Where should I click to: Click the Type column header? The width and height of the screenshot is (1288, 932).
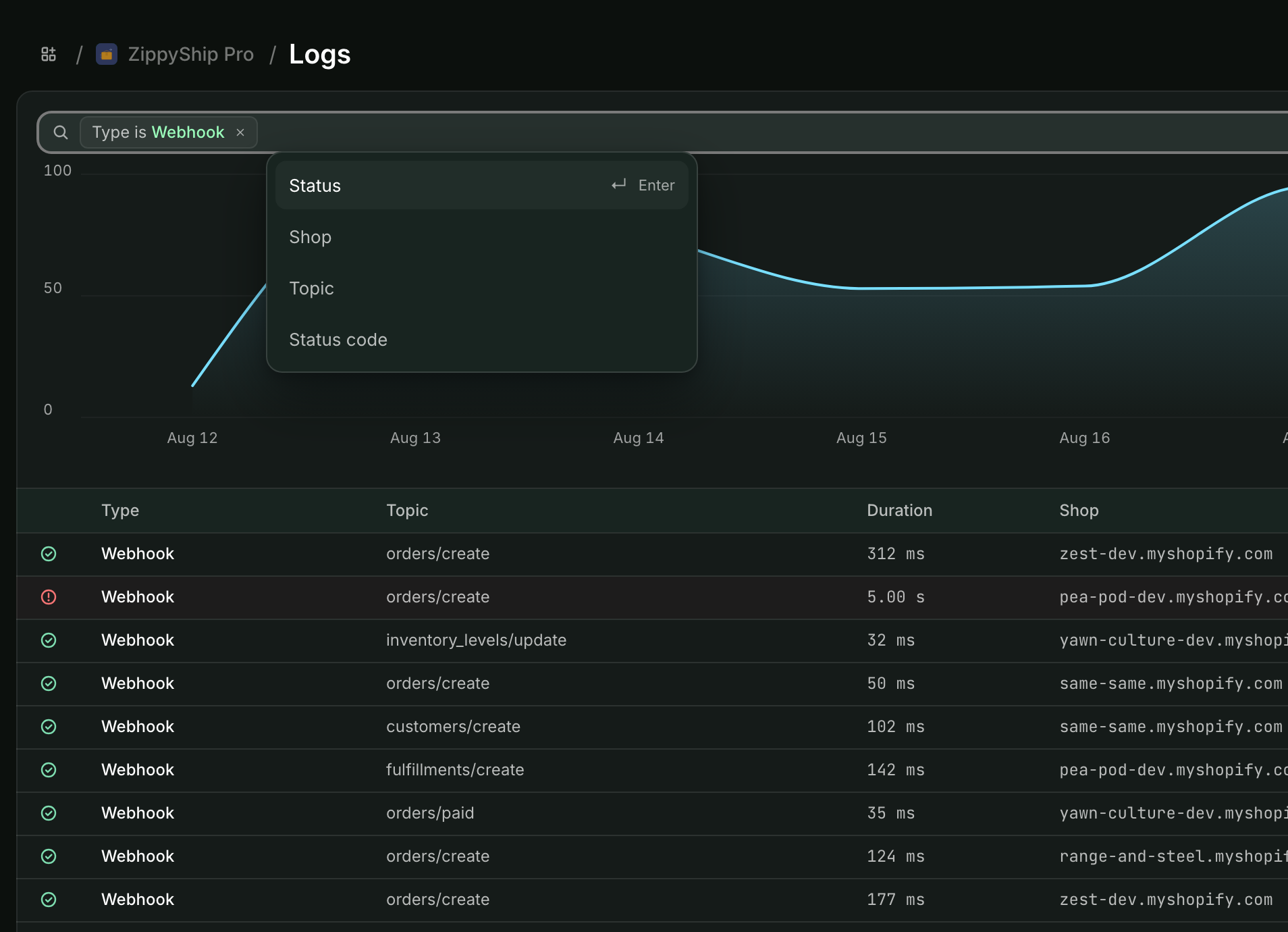(120, 511)
